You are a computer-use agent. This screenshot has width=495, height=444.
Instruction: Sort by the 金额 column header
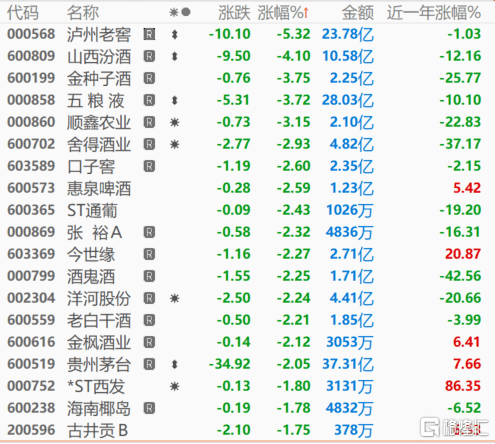click(358, 13)
